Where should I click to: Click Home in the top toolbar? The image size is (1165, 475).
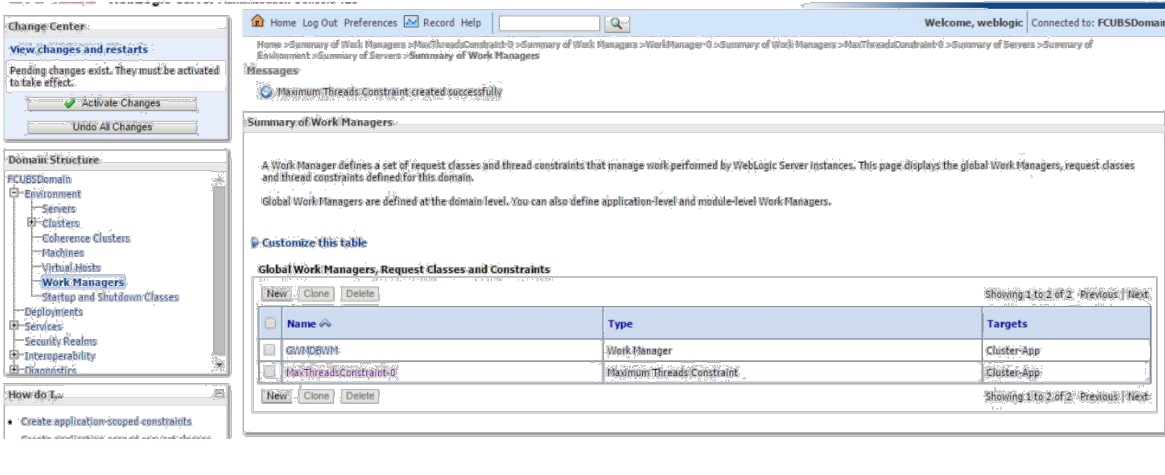(x=283, y=23)
